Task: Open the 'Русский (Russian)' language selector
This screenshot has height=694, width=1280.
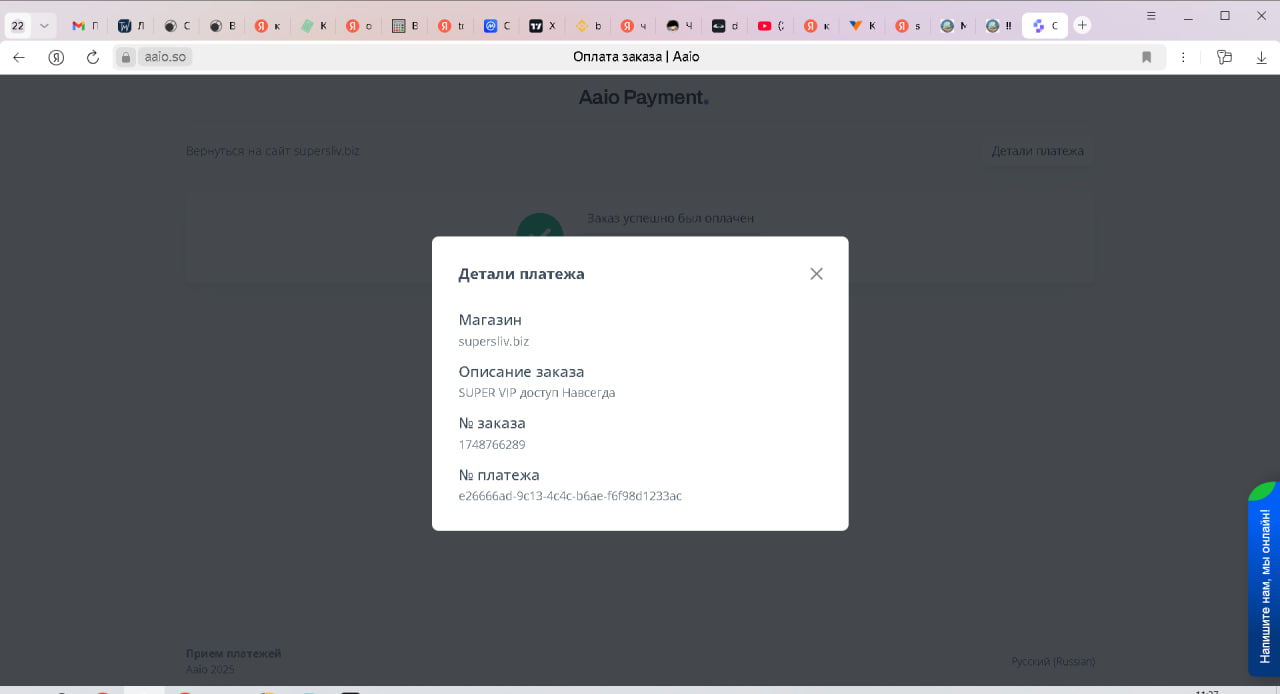Action: [x=1052, y=662]
